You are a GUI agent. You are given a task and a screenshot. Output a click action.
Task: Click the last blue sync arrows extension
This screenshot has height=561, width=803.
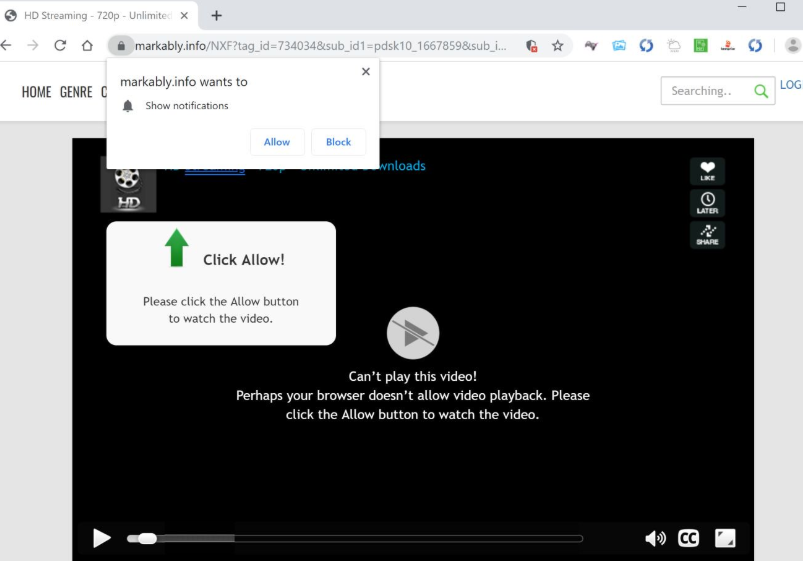point(755,46)
